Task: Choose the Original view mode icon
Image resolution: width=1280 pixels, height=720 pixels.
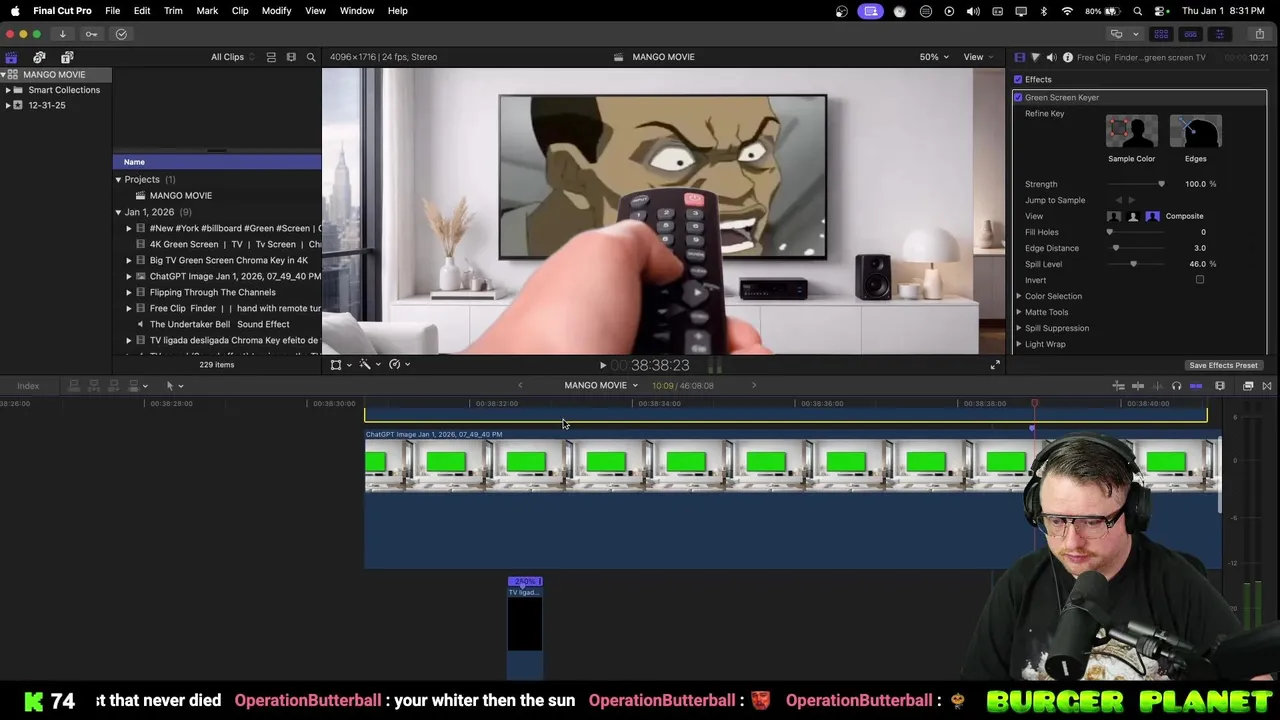Action: click(x=1114, y=216)
